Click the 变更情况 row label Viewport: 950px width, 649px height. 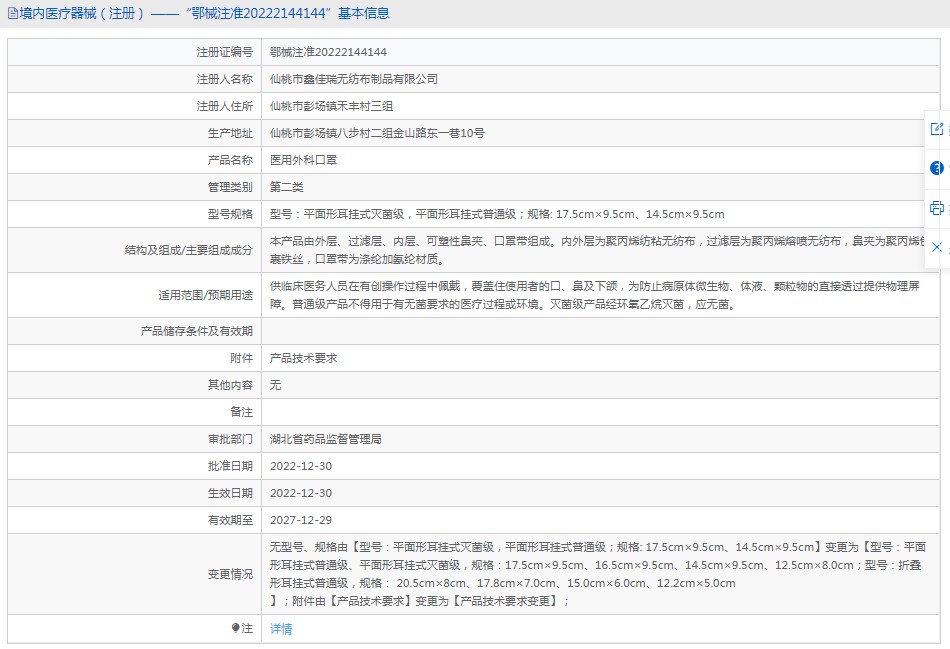(230, 574)
